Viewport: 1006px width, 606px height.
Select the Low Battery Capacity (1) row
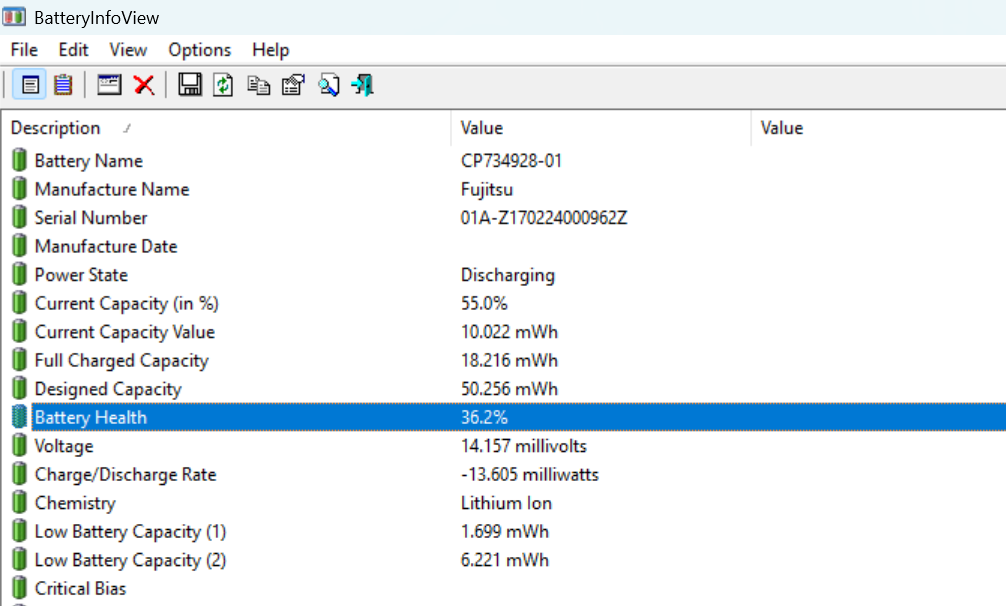pos(503,531)
